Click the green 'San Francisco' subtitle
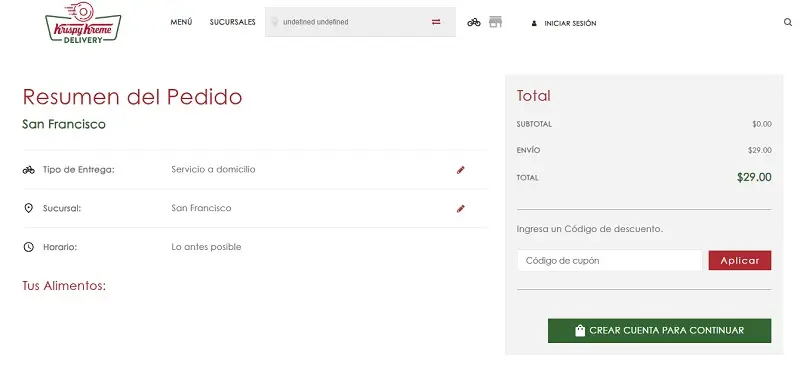 (64, 124)
